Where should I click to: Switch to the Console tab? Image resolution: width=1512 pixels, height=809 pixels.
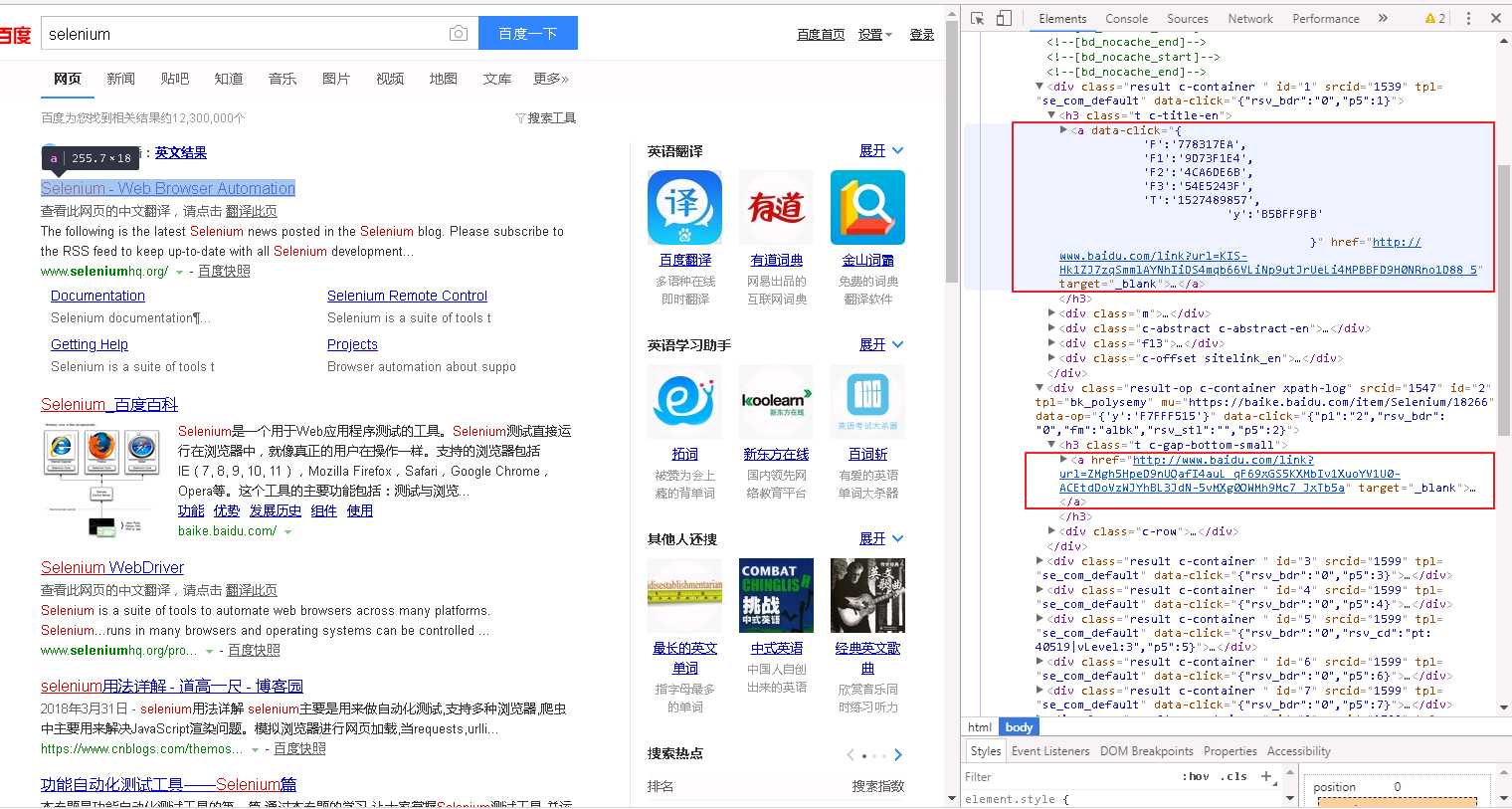coord(1126,18)
